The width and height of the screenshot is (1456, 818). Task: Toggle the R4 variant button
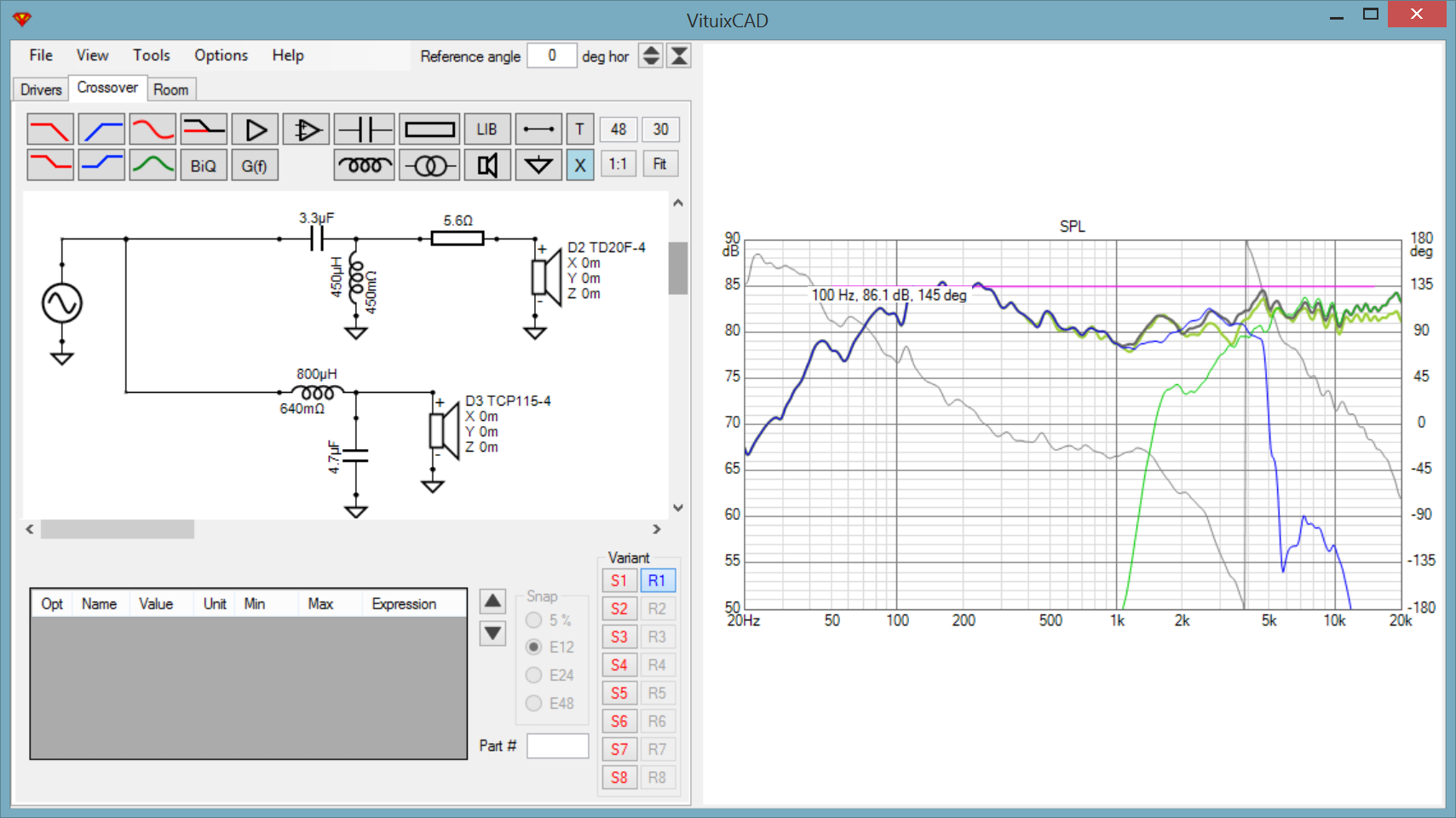coord(657,665)
